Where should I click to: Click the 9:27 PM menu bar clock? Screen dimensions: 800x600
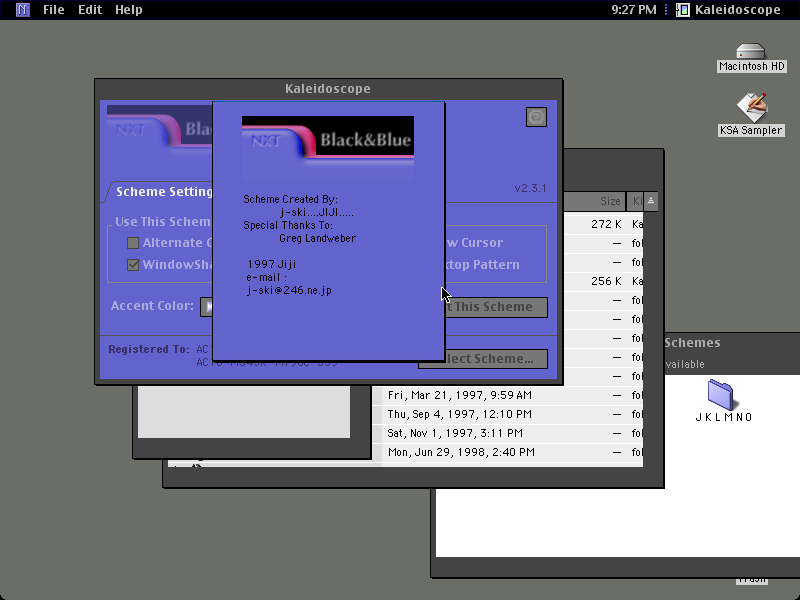coord(634,10)
